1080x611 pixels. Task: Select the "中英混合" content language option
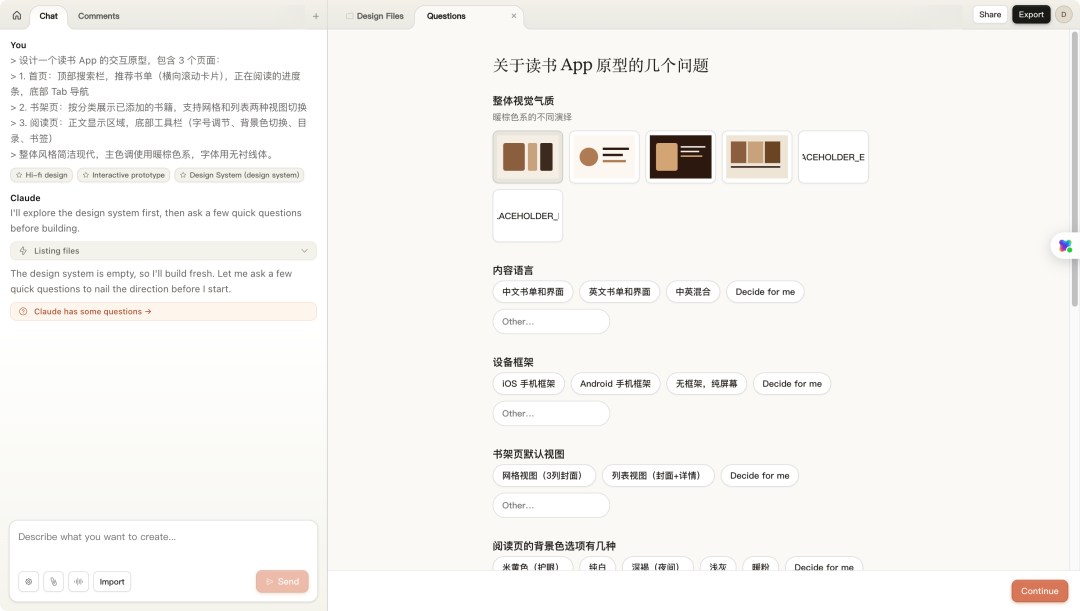pyautogui.click(x=693, y=291)
